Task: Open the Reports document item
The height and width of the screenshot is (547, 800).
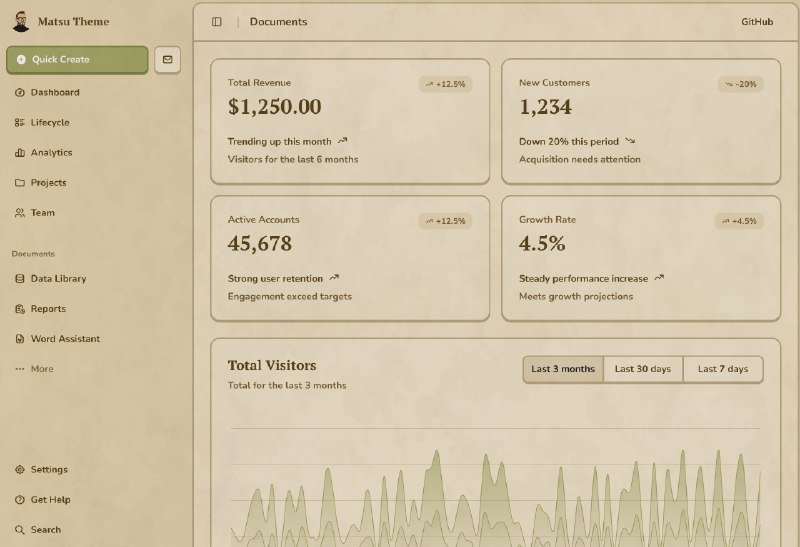Action: (x=48, y=309)
